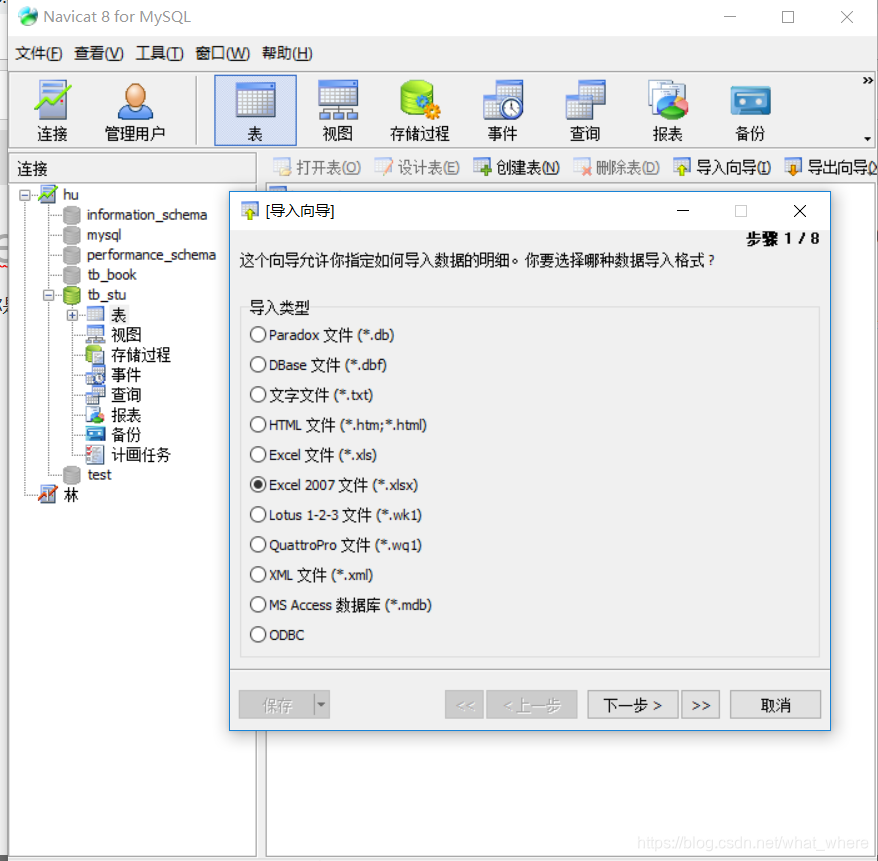Open the 查询 query toolbar icon
878x861 pixels.
tap(585, 111)
